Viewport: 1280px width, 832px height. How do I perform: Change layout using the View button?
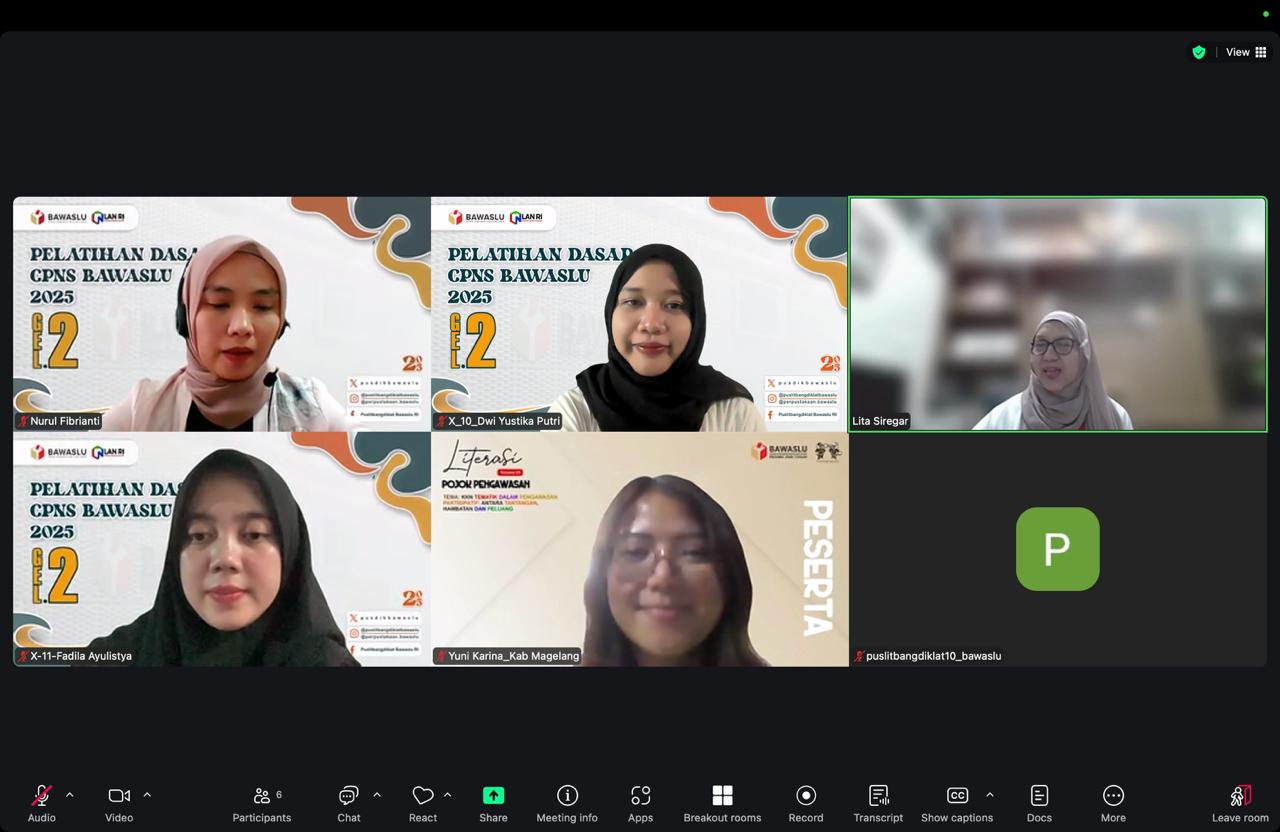pyautogui.click(x=1246, y=52)
